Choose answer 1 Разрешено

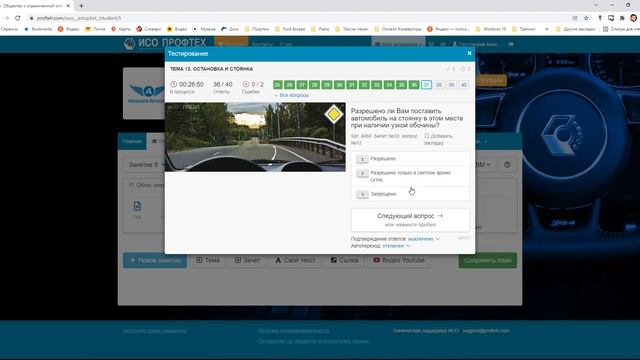[410, 159]
